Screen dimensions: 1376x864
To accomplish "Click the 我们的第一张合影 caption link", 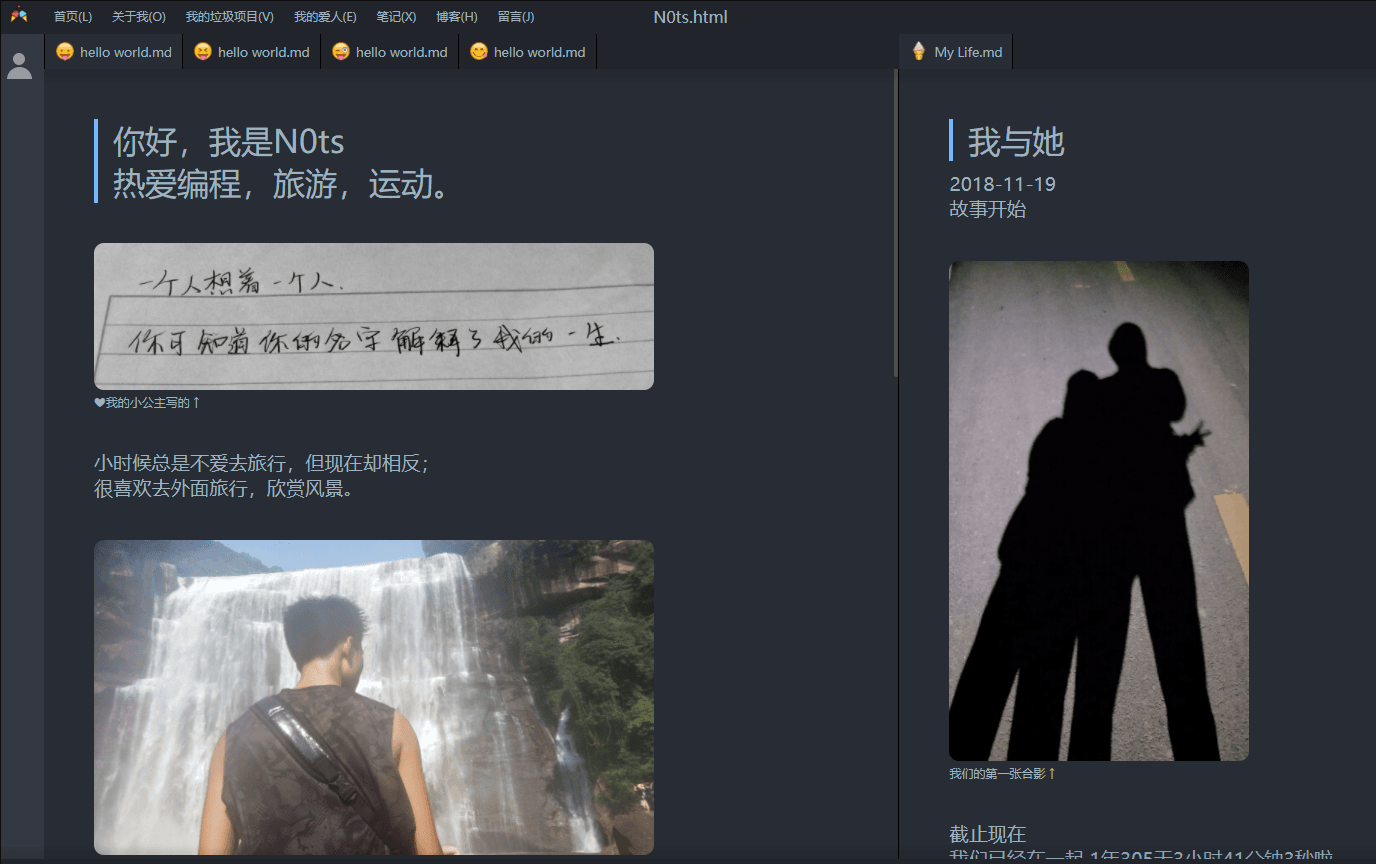I will tap(998, 773).
